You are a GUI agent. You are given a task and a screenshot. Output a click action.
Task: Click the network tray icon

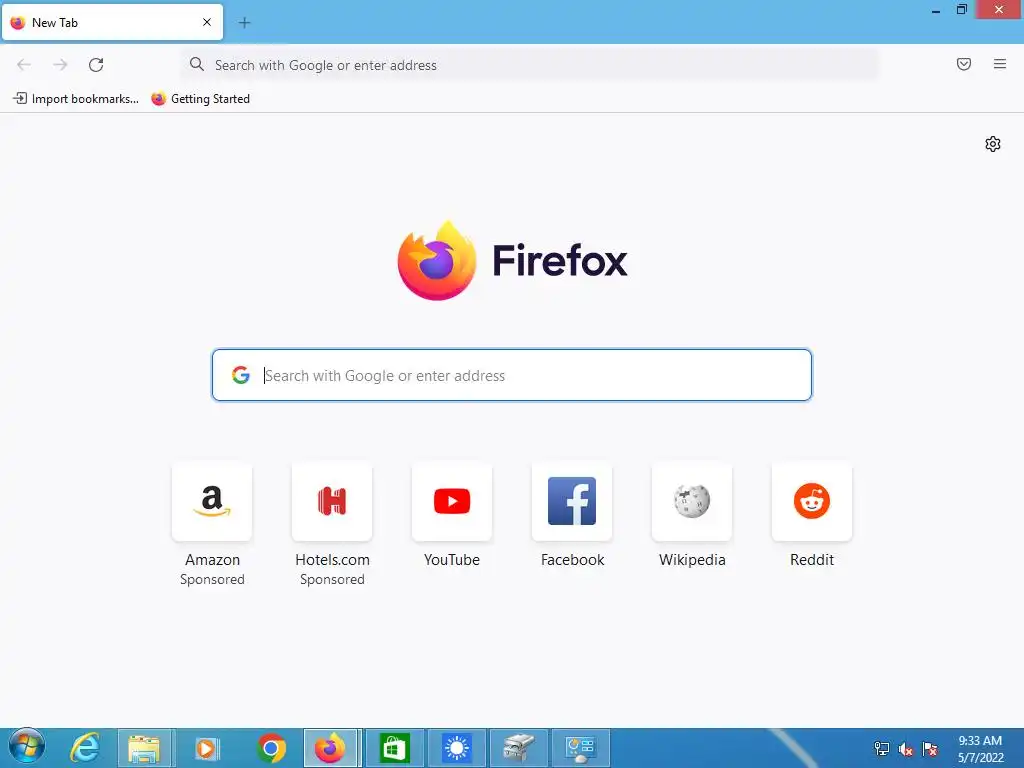[x=882, y=749]
